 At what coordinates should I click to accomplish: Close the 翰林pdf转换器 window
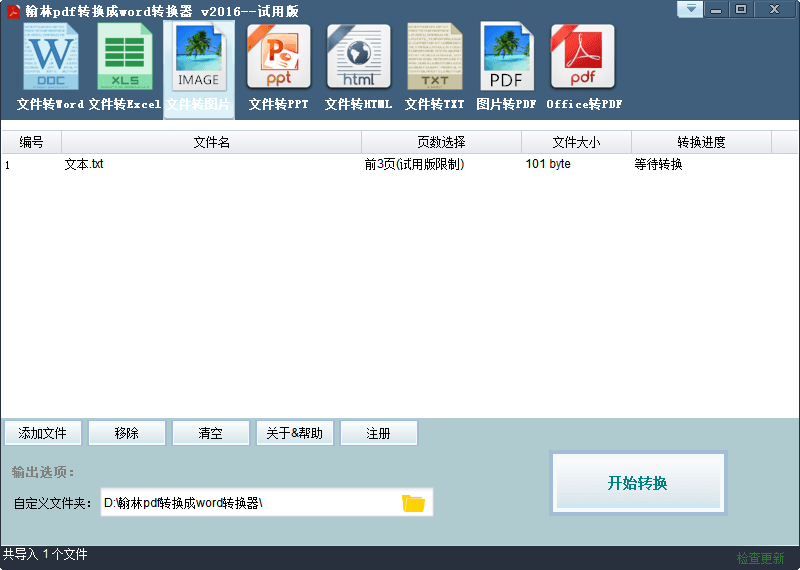point(774,9)
